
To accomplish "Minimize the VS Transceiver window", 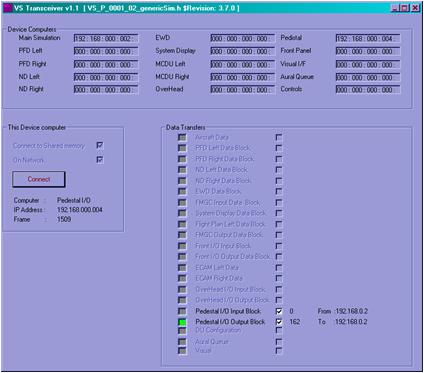I will point(395,8).
